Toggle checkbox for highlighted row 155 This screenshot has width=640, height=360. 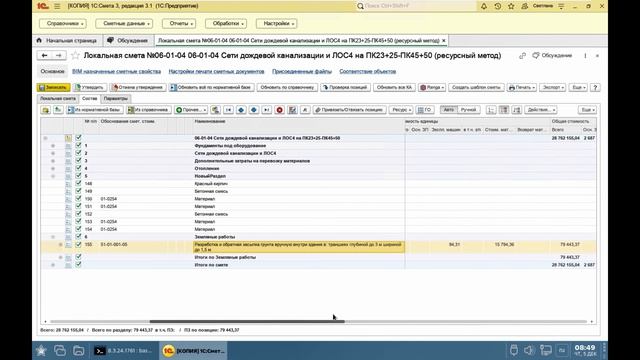click(x=78, y=244)
